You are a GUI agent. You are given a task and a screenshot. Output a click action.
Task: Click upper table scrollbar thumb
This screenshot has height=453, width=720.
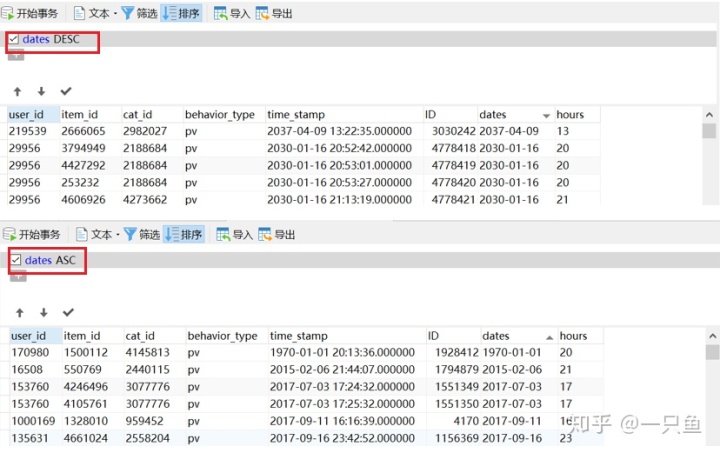(x=709, y=131)
